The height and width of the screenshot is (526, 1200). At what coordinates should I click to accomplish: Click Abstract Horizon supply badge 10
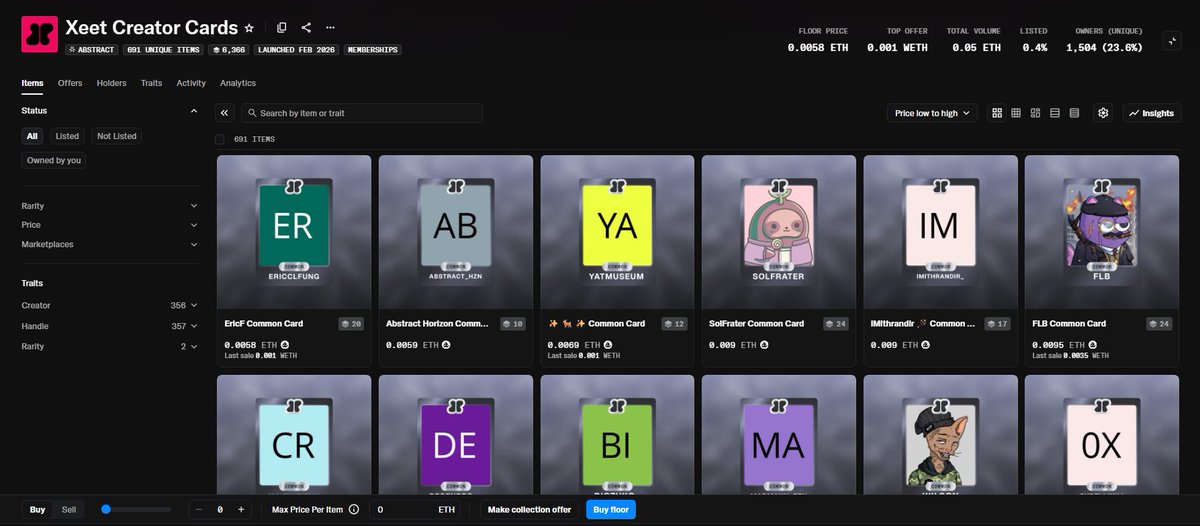pyautogui.click(x=514, y=324)
